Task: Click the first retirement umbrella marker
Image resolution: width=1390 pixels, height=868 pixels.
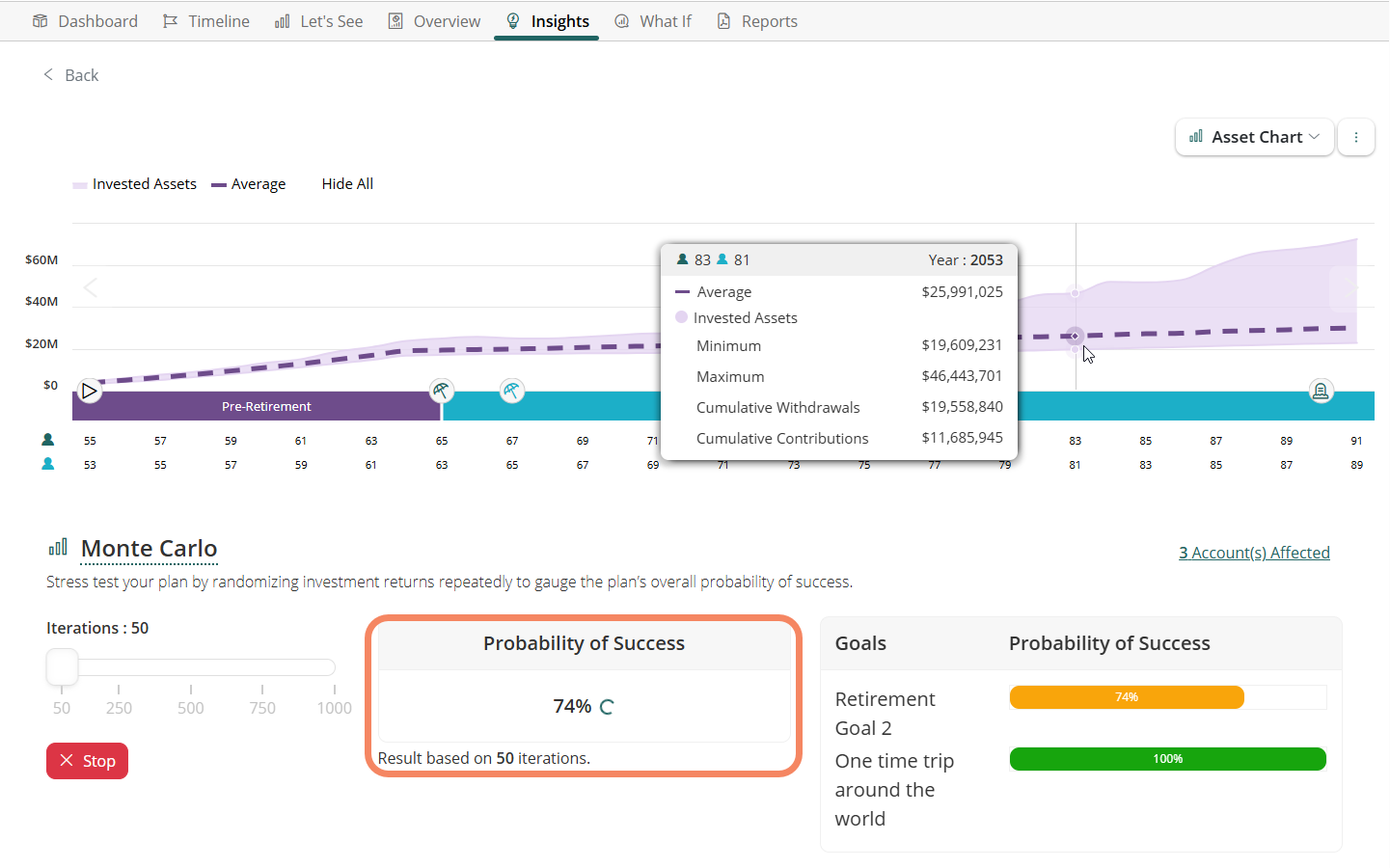Action: coord(441,391)
